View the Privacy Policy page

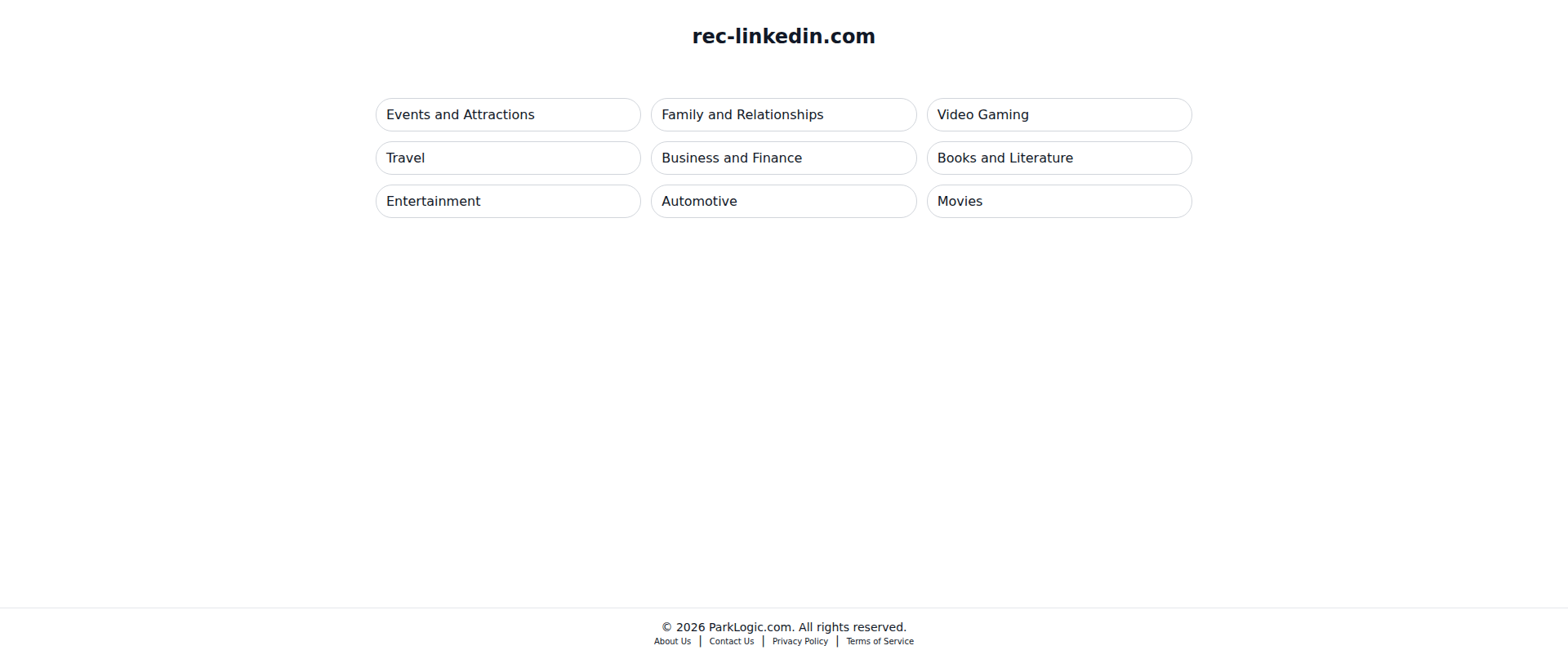[x=800, y=642]
